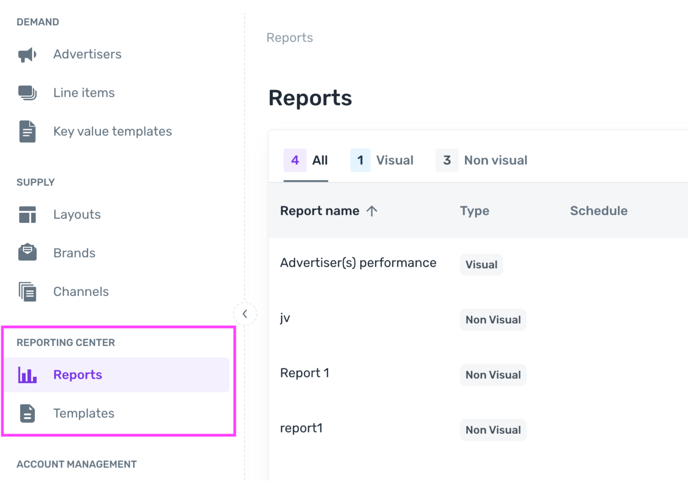Click the Brands briefcase icon
The height and width of the screenshot is (495, 688).
coord(27,253)
